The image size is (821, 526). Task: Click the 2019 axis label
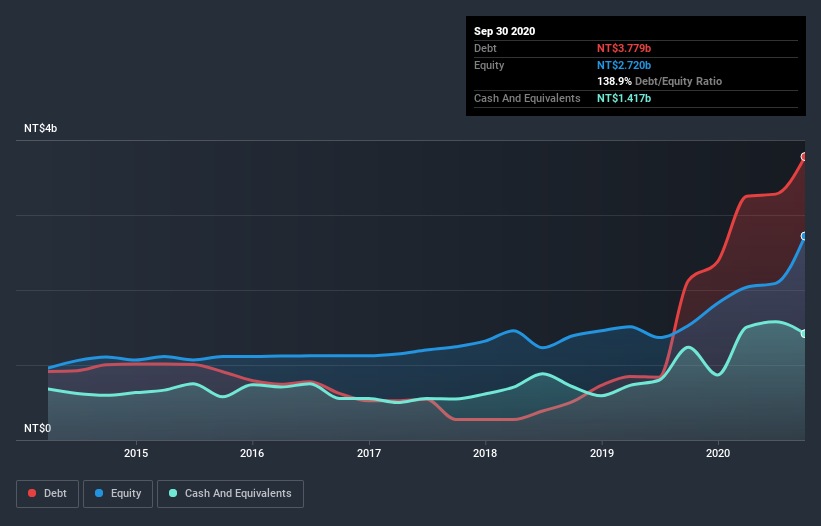(x=602, y=453)
